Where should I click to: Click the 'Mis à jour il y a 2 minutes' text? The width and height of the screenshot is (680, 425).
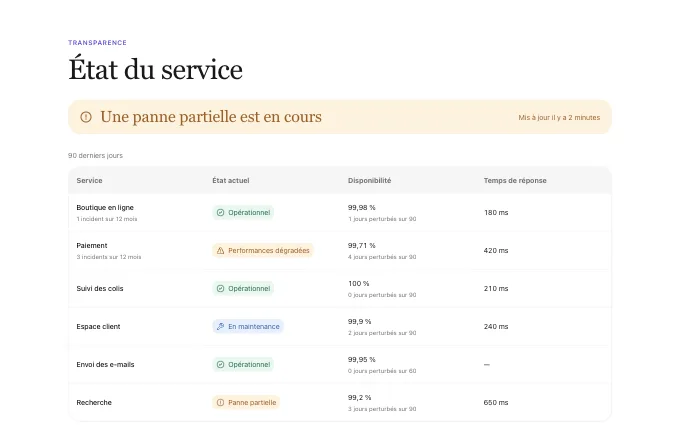(559, 118)
